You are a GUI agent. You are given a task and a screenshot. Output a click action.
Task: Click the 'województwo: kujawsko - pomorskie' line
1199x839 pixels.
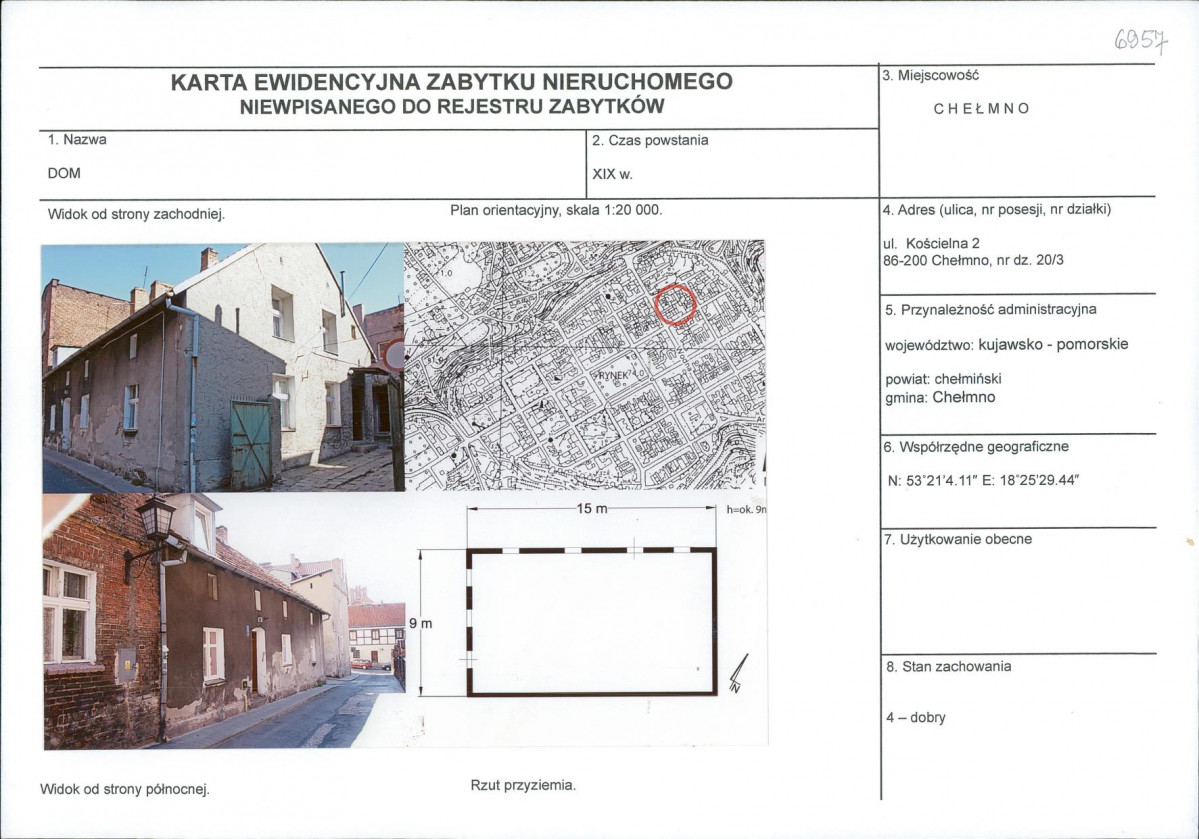point(1006,345)
